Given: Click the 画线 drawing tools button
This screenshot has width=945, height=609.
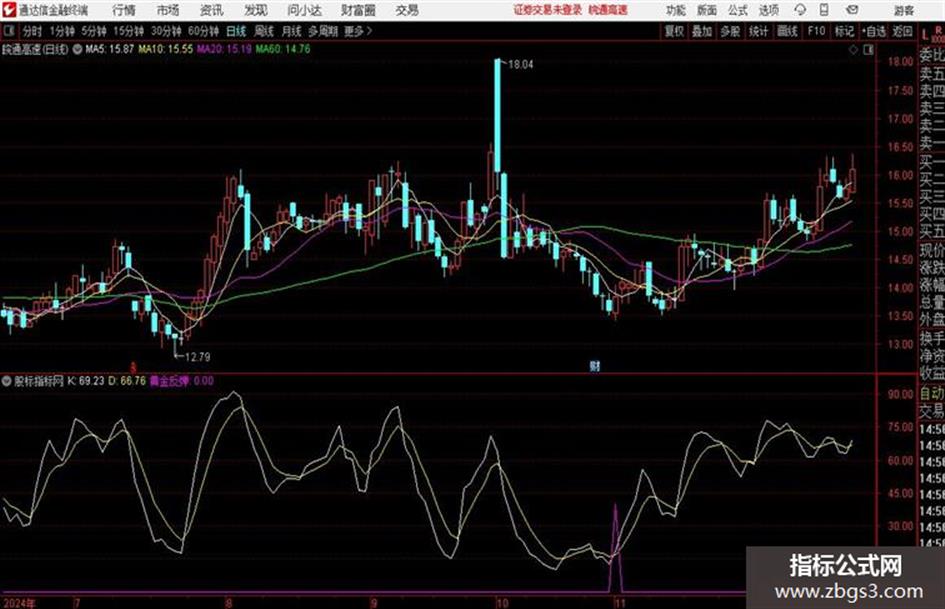Looking at the screenshot, I should tap(787, 31).
